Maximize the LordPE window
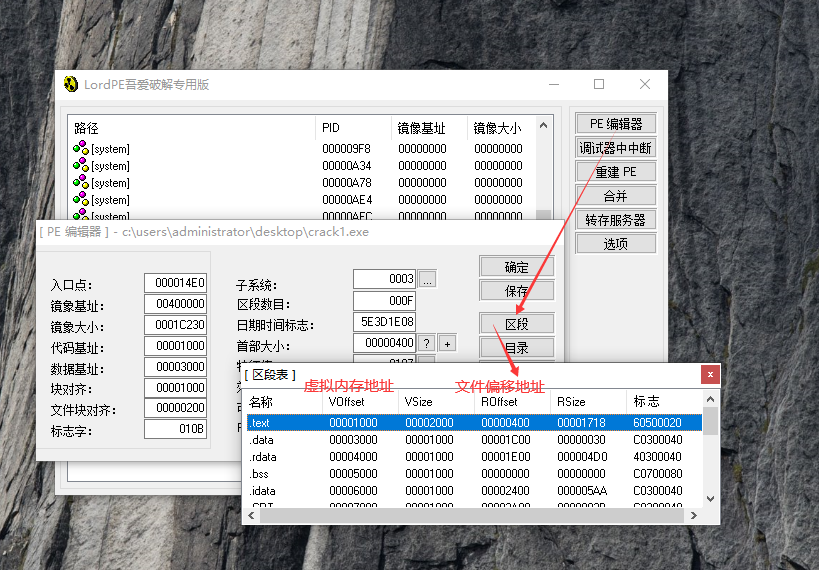The width and height of the screenshot is (819, 570). pos(599,84)
